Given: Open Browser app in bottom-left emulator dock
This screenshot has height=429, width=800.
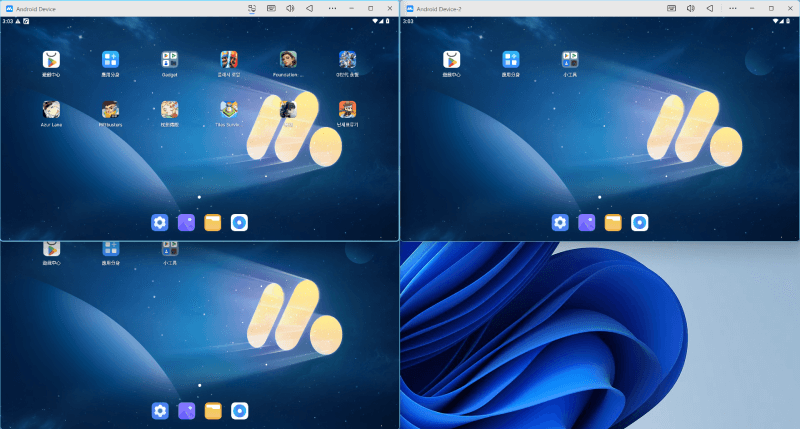Looking at the screenshot, I should coord(240,411).
